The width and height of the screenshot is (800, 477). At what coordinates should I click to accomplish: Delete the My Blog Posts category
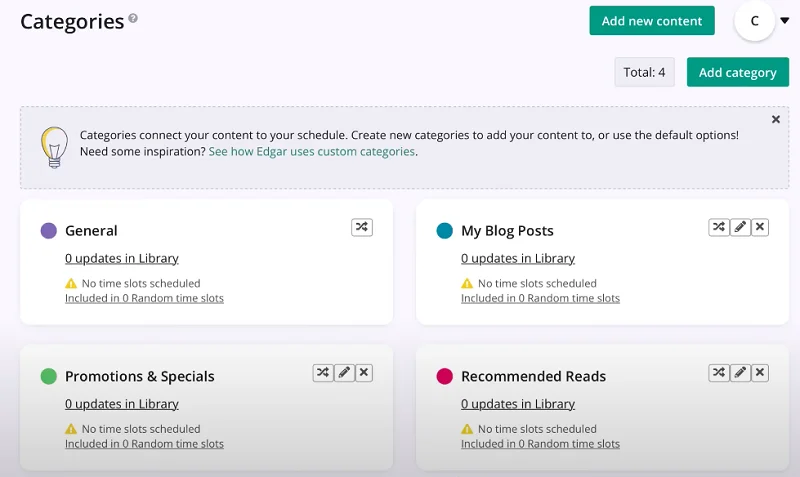[760, 228]
